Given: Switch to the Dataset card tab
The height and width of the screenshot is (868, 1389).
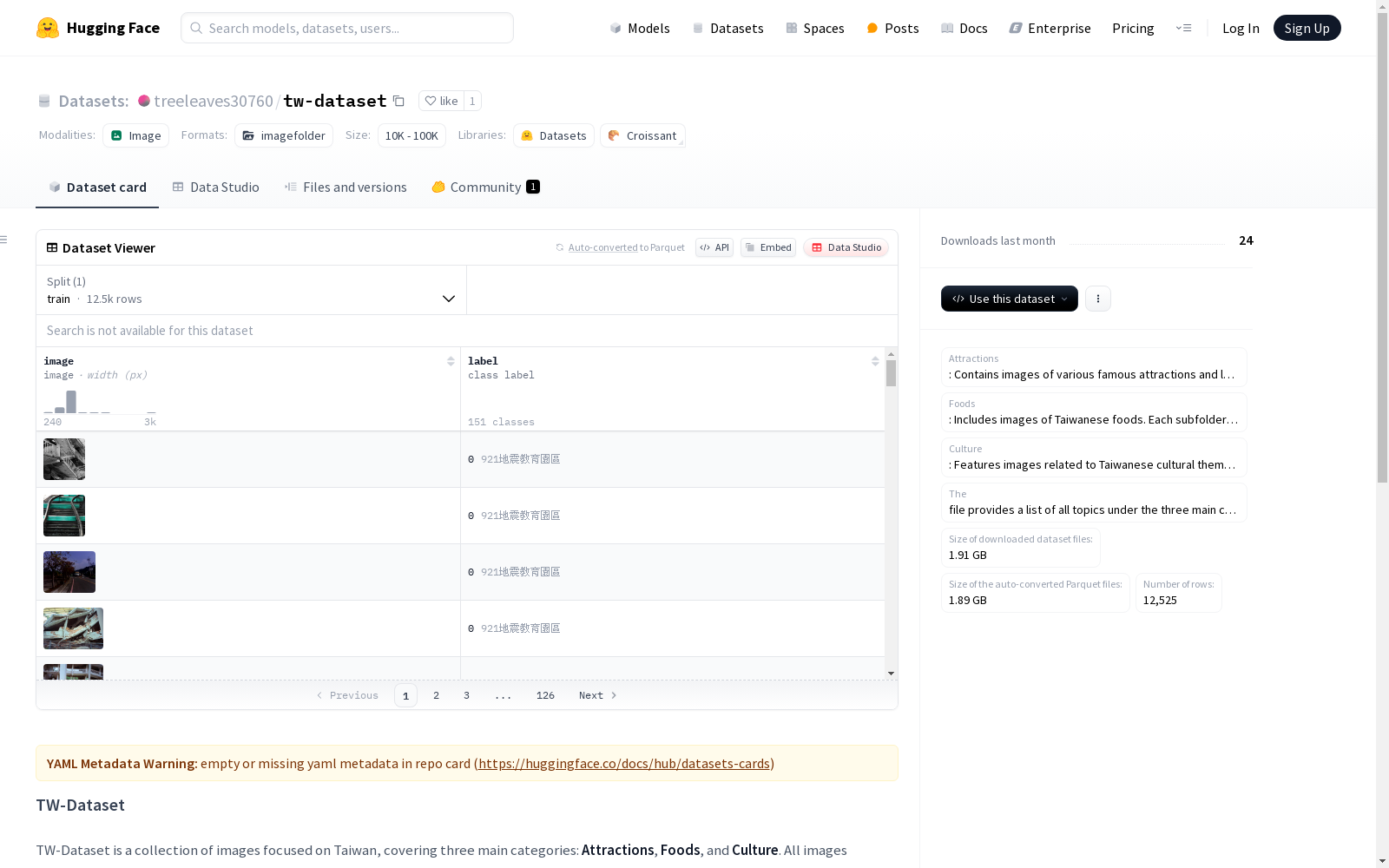Looking at the screenshot, I should pos(97,187).
